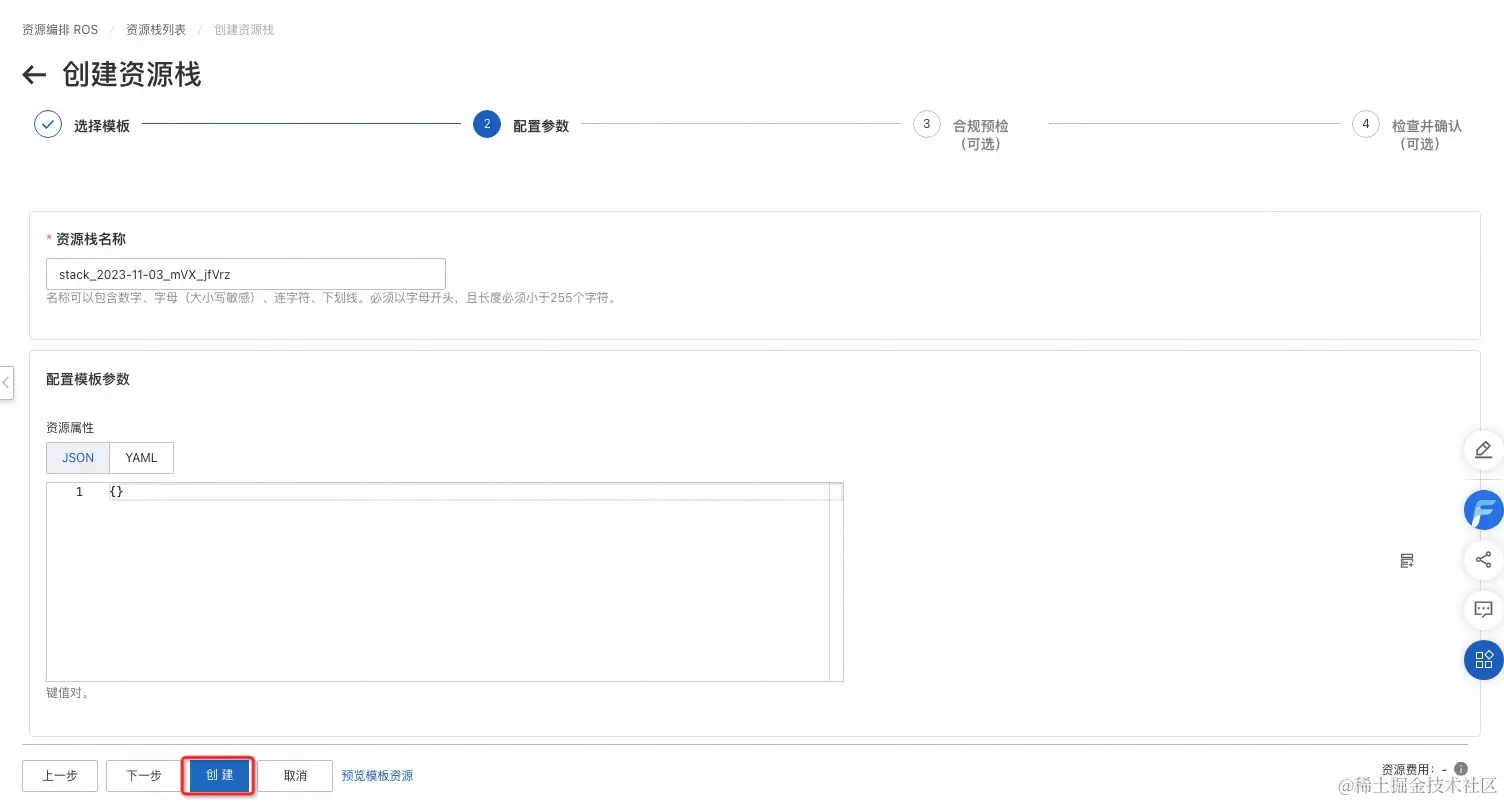Open the edit pencil floating icon
Image resolution: width=1504 pixels, height=802 pixels.
[1483, 450]
